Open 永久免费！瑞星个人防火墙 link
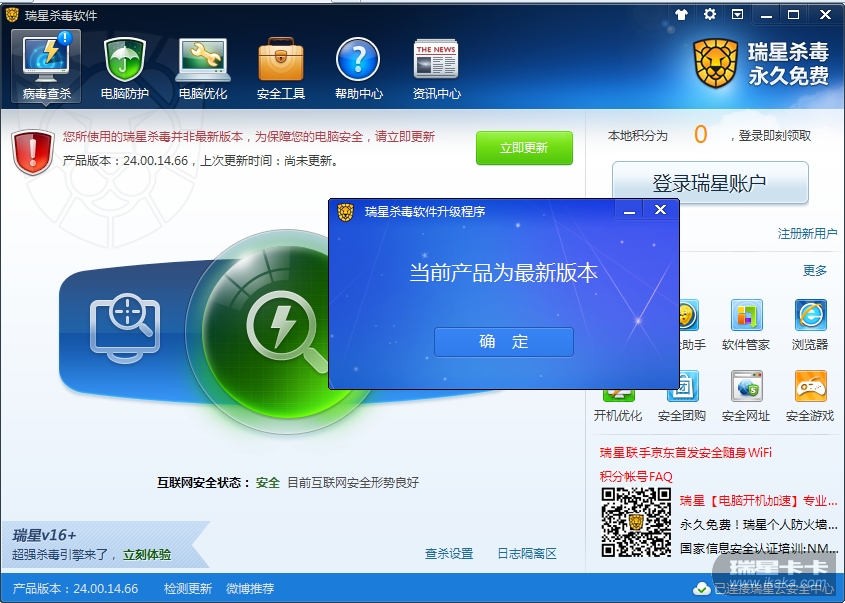This screenshot has height=603, width=845. click(758, 524)
